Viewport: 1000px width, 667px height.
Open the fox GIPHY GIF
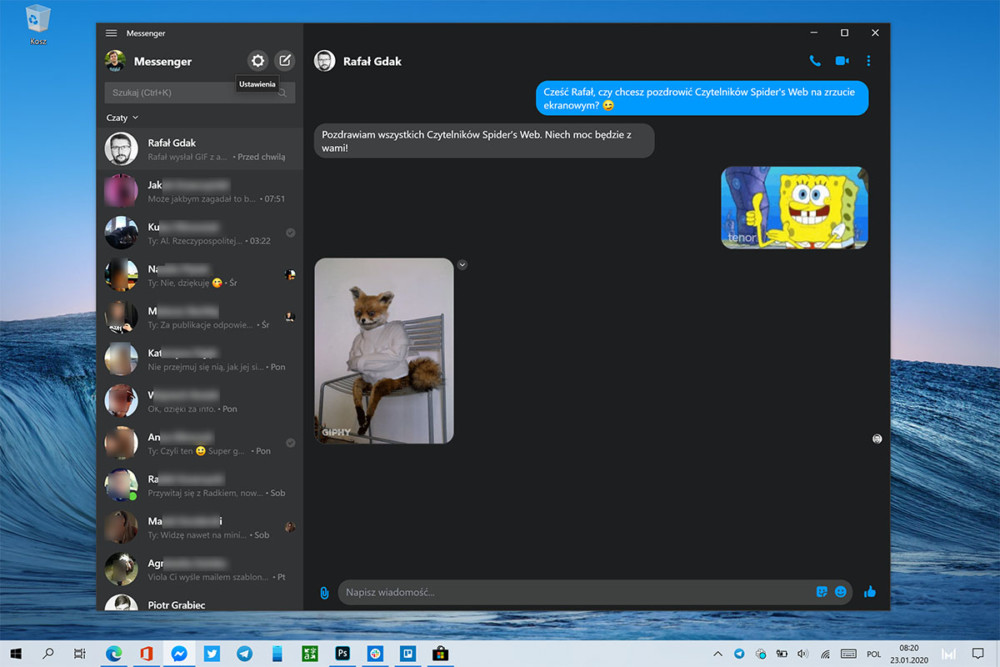(384, 351)
